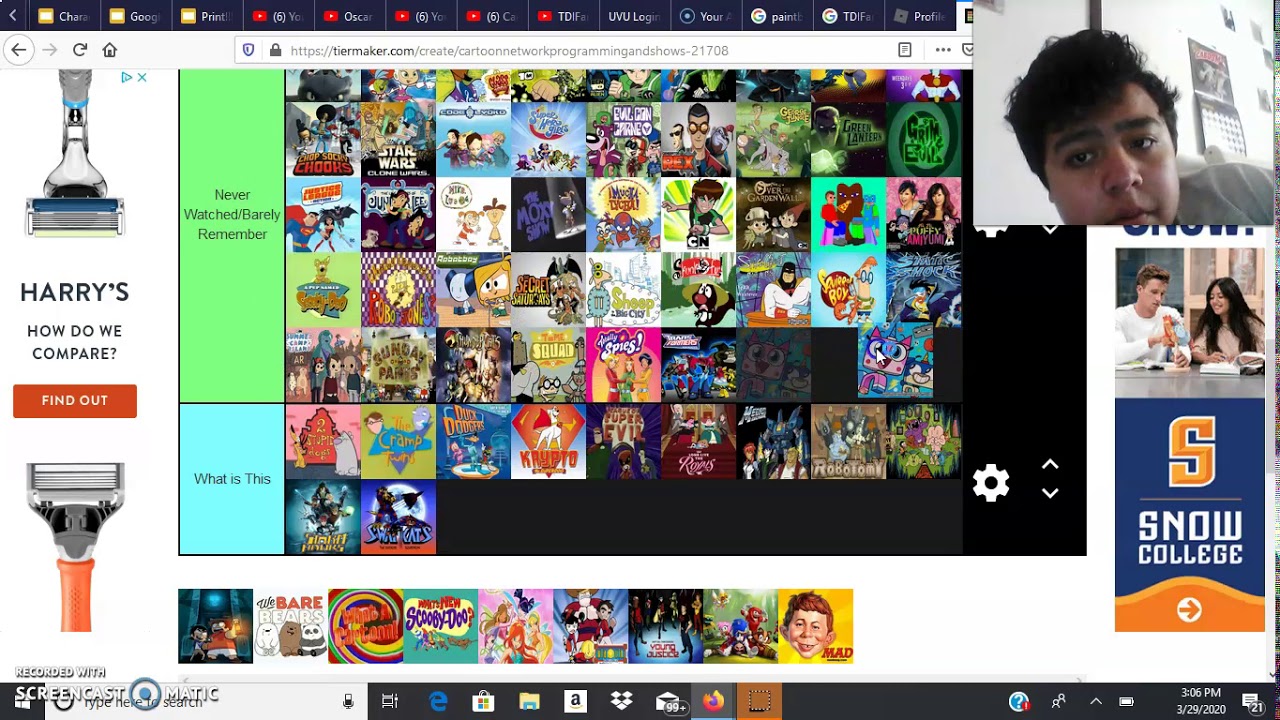Toggle reader view in address bar
This screenshot has width=1280, height=720.
(x=905, y=50)
